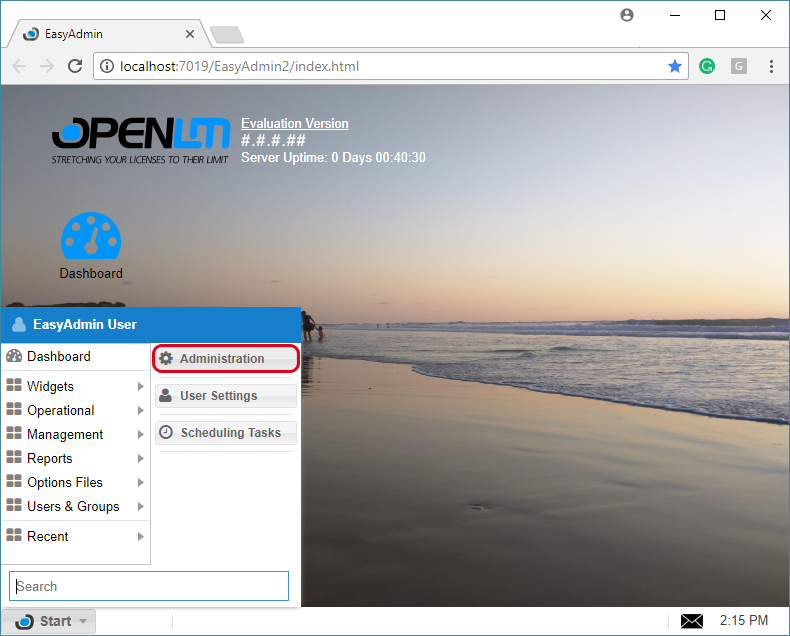Open the Options Files menu item
Viewport: 790px width, 636px height.
point(65,482)
